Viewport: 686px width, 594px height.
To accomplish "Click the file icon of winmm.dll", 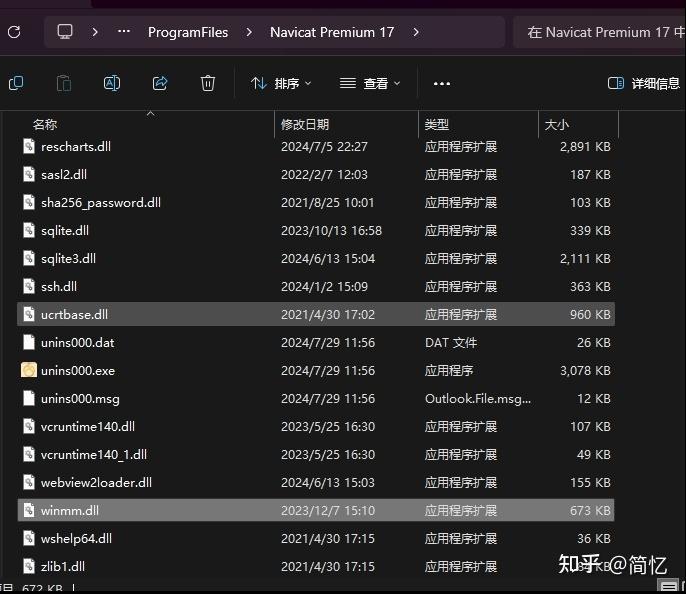I will pyautogui.click(x=29, y=510).
